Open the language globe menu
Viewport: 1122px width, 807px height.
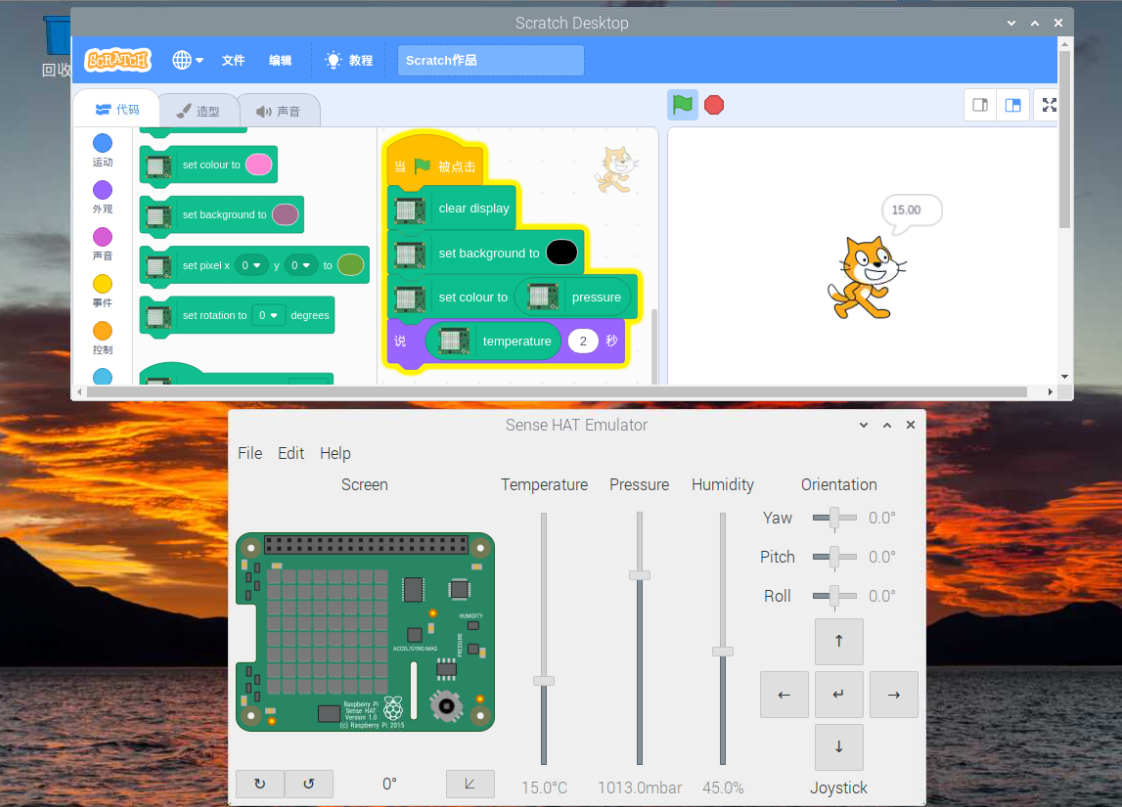pos(187,60)
